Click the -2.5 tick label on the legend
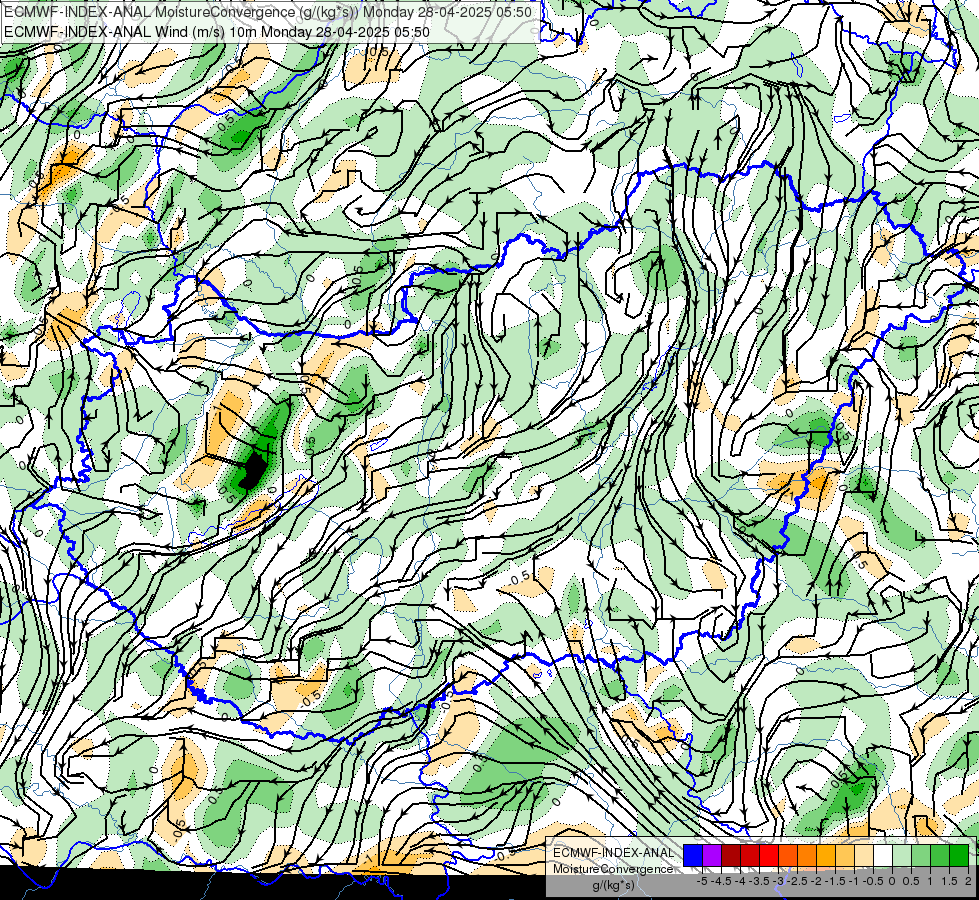 point(799,881)
